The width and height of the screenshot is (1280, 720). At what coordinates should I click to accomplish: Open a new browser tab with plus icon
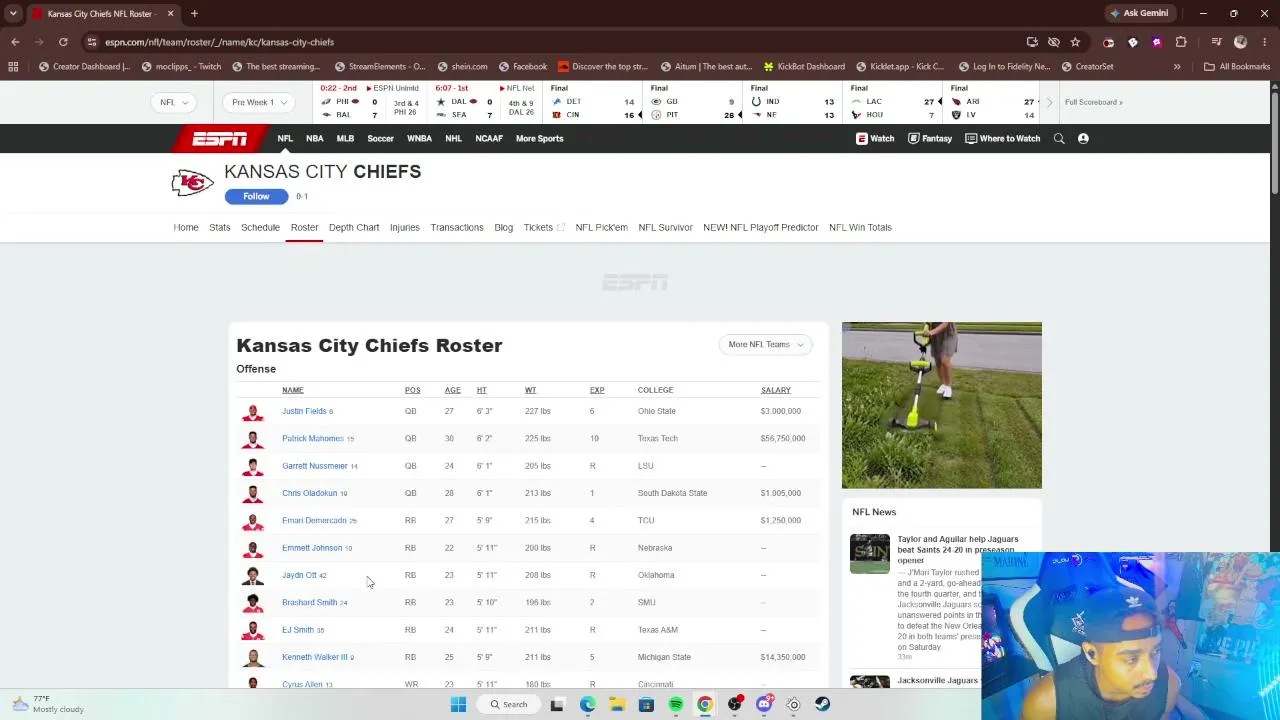(x=194, y=14)
